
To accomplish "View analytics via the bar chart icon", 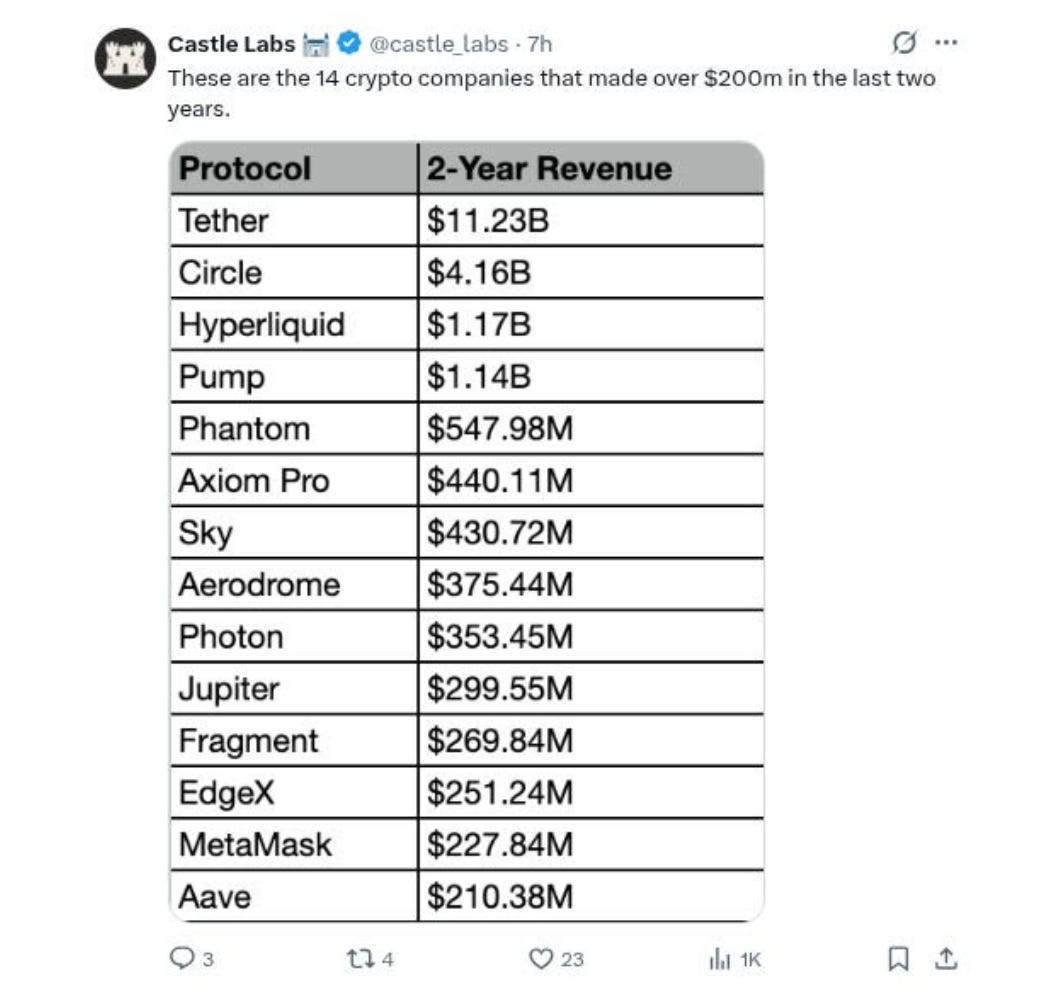I will coord(719,958).
